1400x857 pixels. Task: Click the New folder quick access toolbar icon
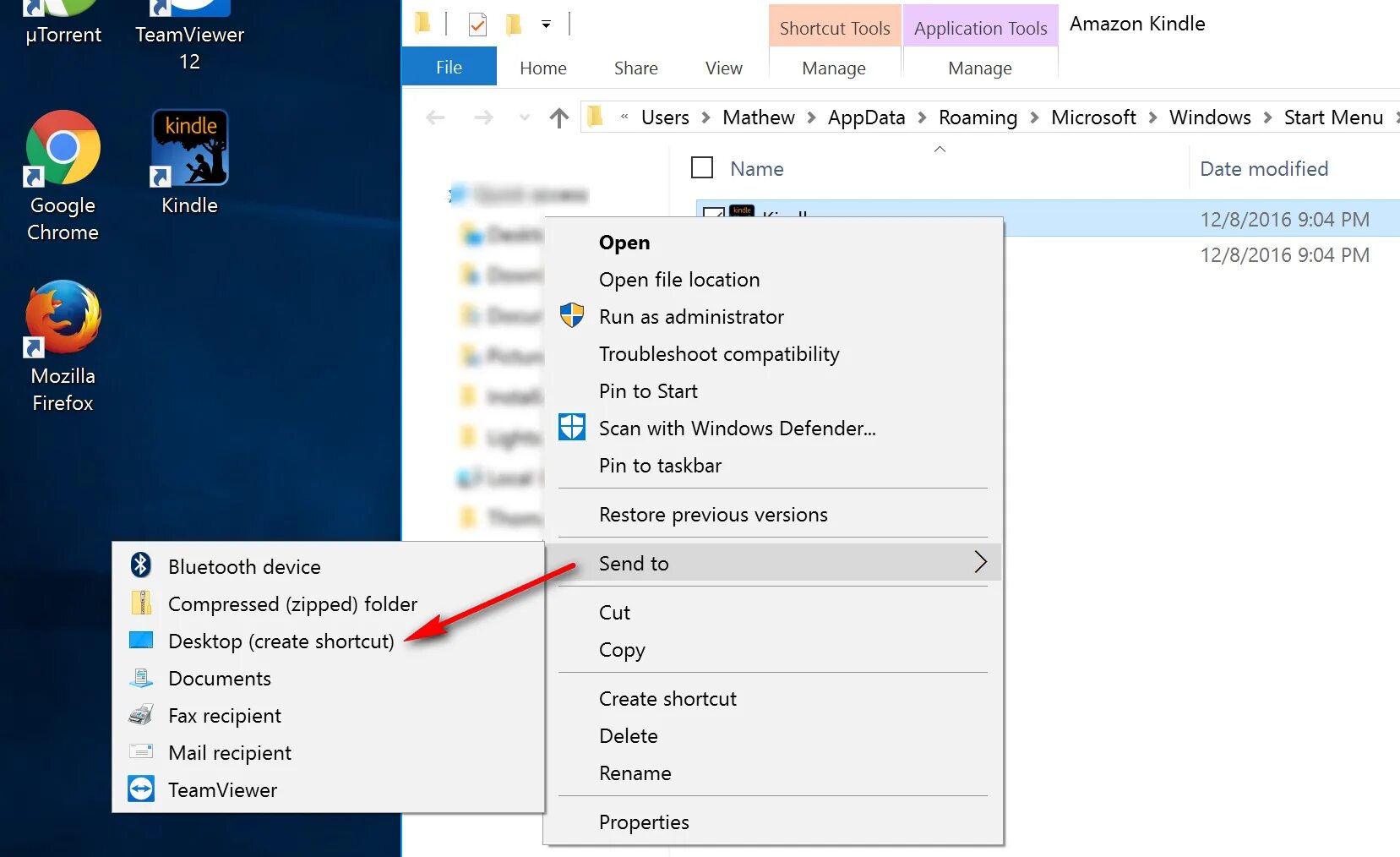(x=514, y=25)
